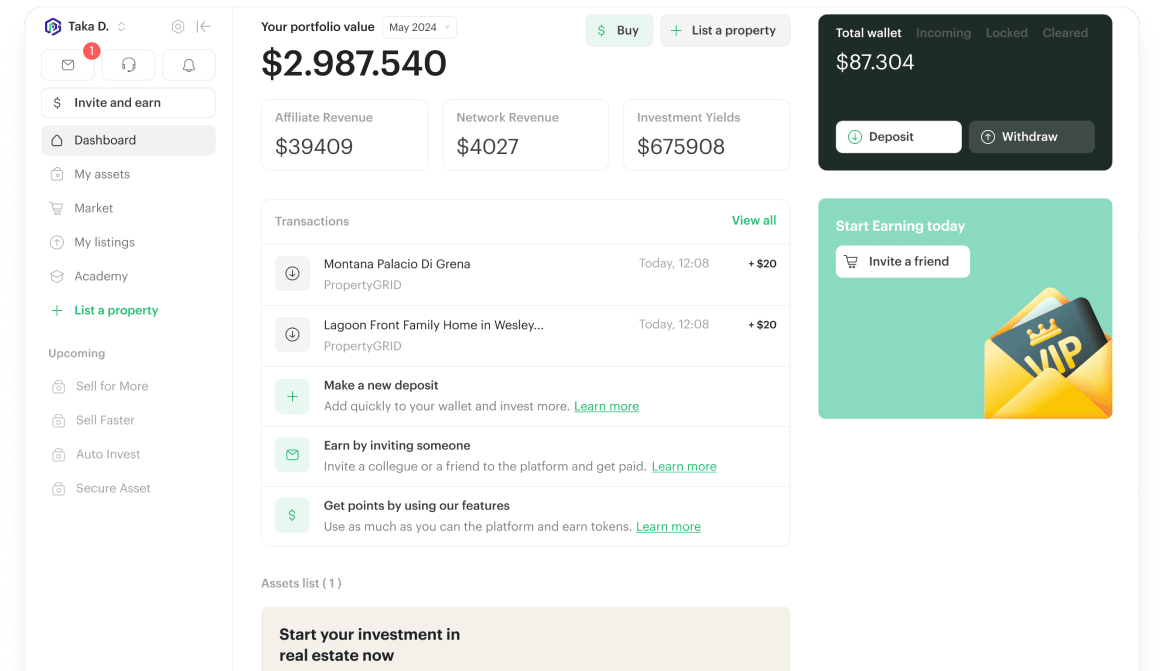Show the Cleared wallet tab
This screenshot has width=1164, height=671.
[1065, 33]
